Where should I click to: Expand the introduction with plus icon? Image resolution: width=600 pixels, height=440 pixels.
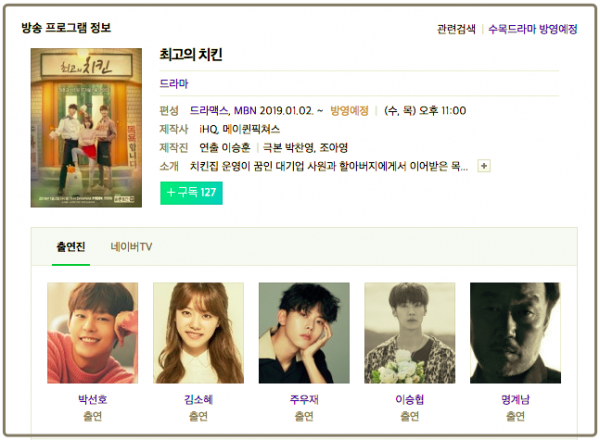click(x=484, y=166)
